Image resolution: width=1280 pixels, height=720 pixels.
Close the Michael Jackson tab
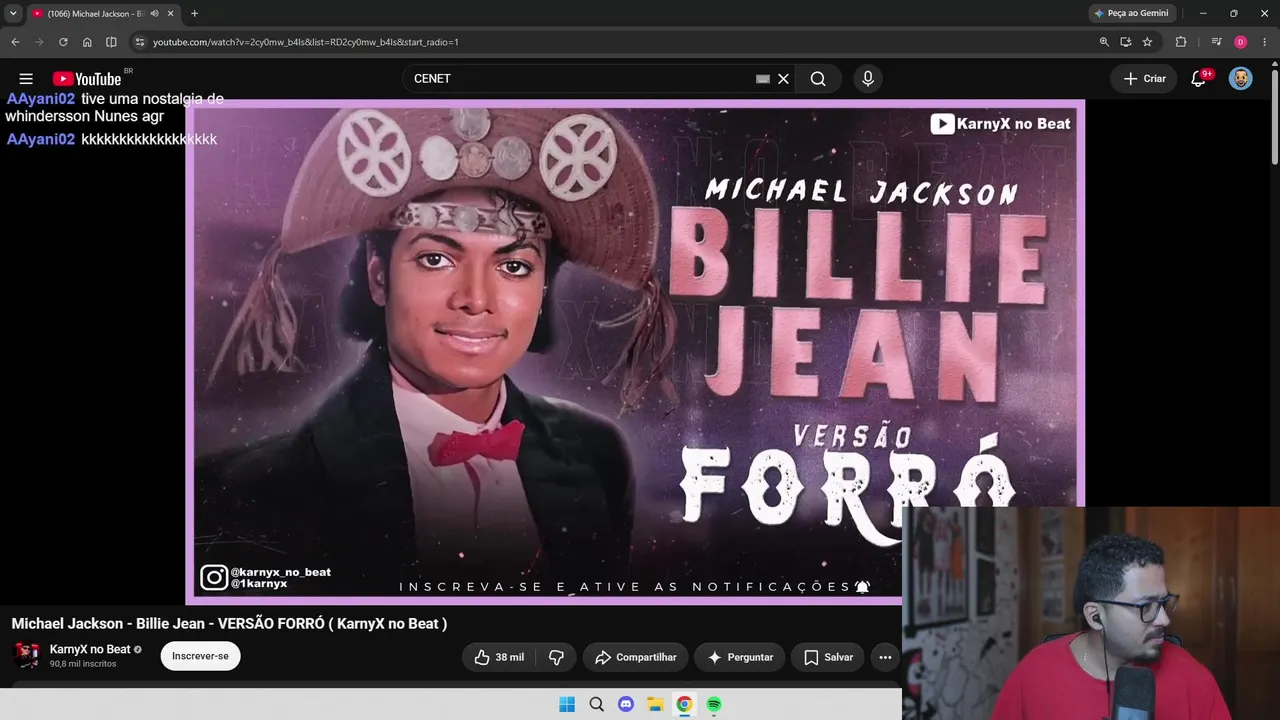pos(171,13)
